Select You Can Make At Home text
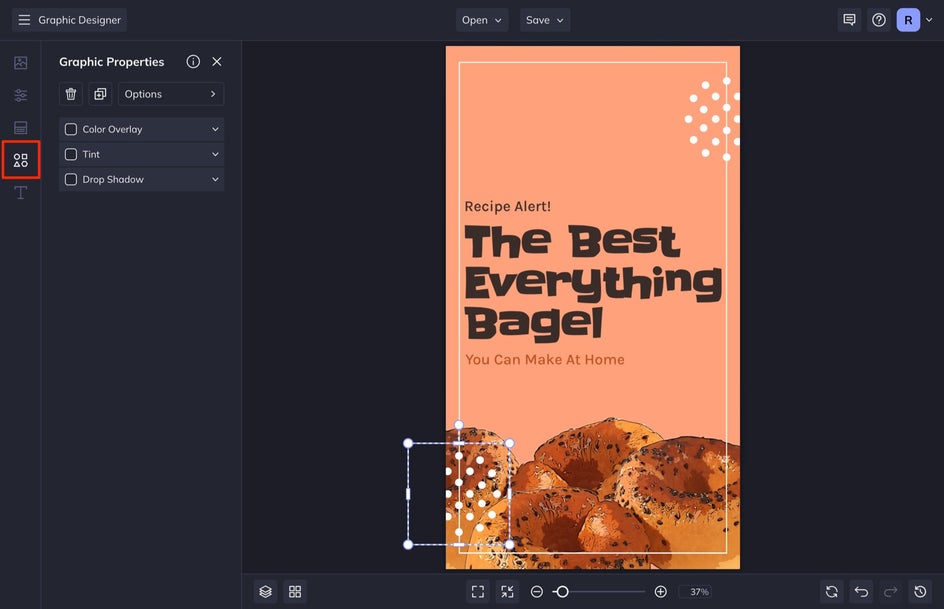Viewport: 944px width, 609px height. pos(545,359)
